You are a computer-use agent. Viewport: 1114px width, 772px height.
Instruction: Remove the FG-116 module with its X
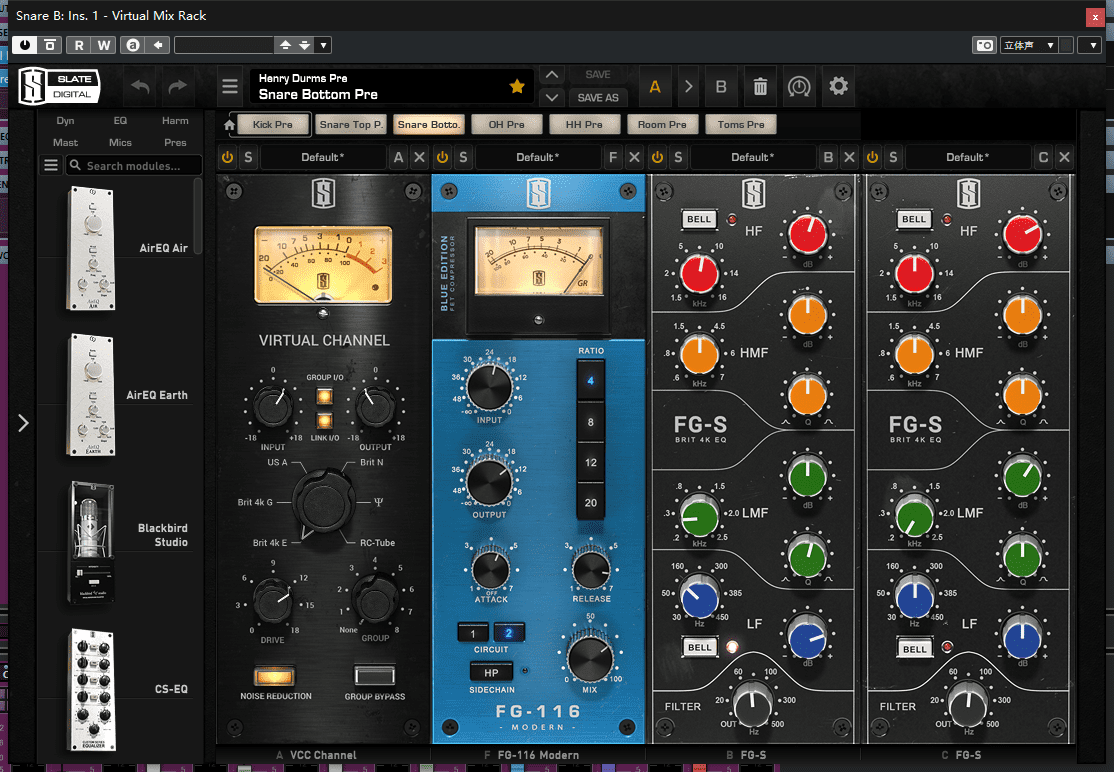tap(634, 157)
